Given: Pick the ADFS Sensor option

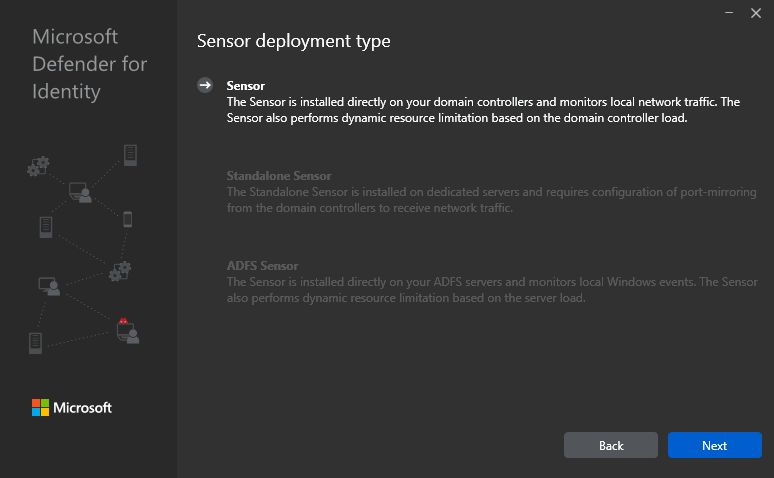Looking at the screenshot, I should (x=262, y=266).
